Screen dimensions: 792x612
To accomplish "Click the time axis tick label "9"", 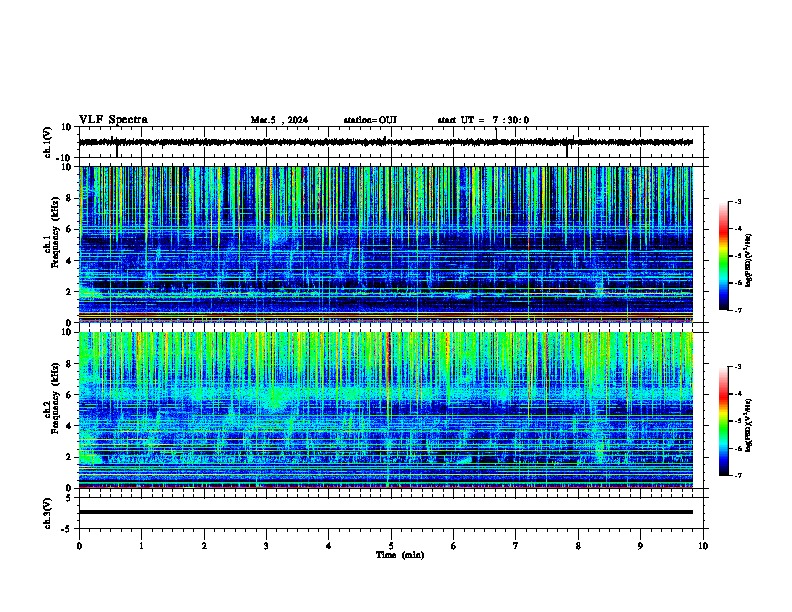I will click(640, 546).
